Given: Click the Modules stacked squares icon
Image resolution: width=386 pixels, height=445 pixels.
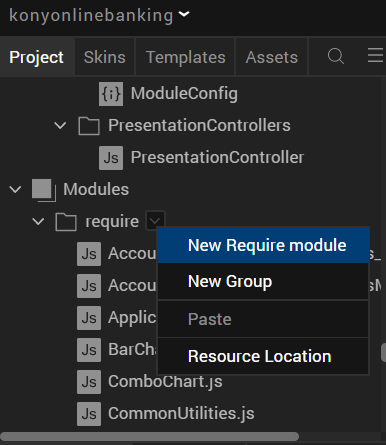Looking at the screenshot, I should coord(43,190).
